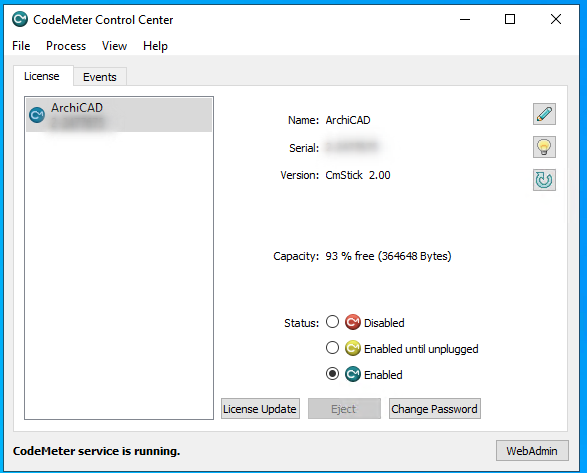587x473 pixels.
Task: Click the ArchiCAD license CmStick icon
Action: [x=37, y=115]
